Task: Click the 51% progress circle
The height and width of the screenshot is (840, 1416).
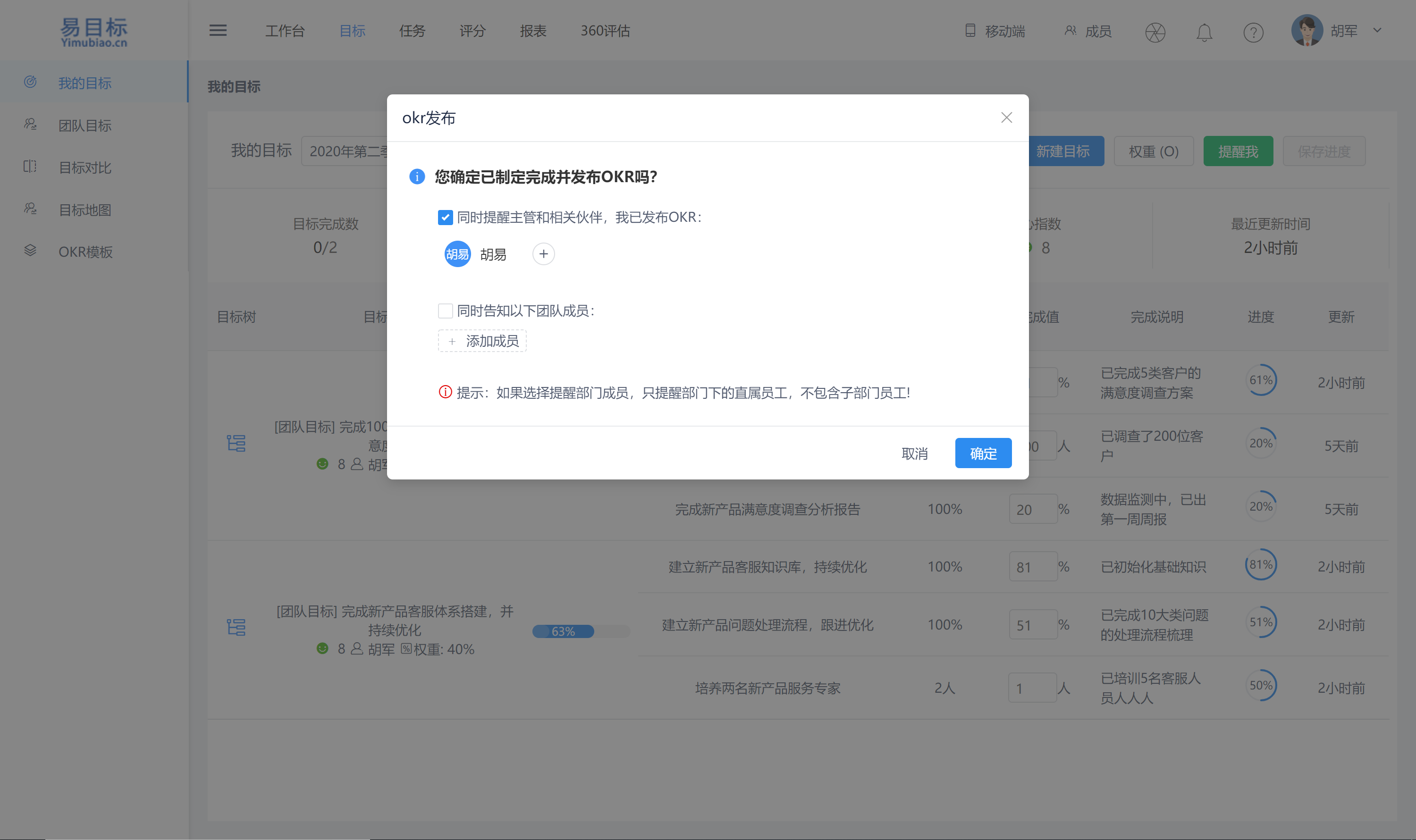Action: click(x=1261, y=622)
